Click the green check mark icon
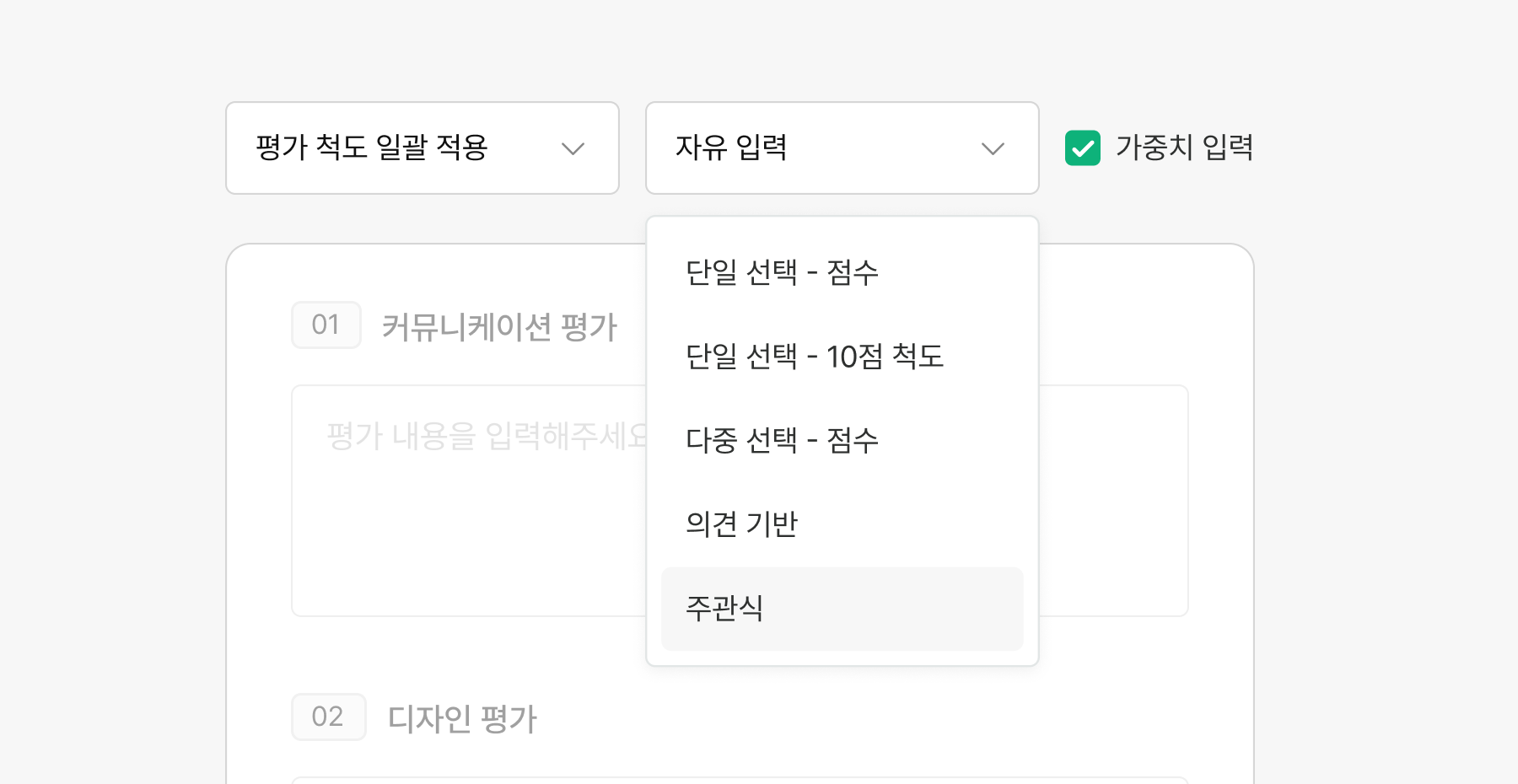The width and height of the screenshot is (1518, 784). (1083, 148)
